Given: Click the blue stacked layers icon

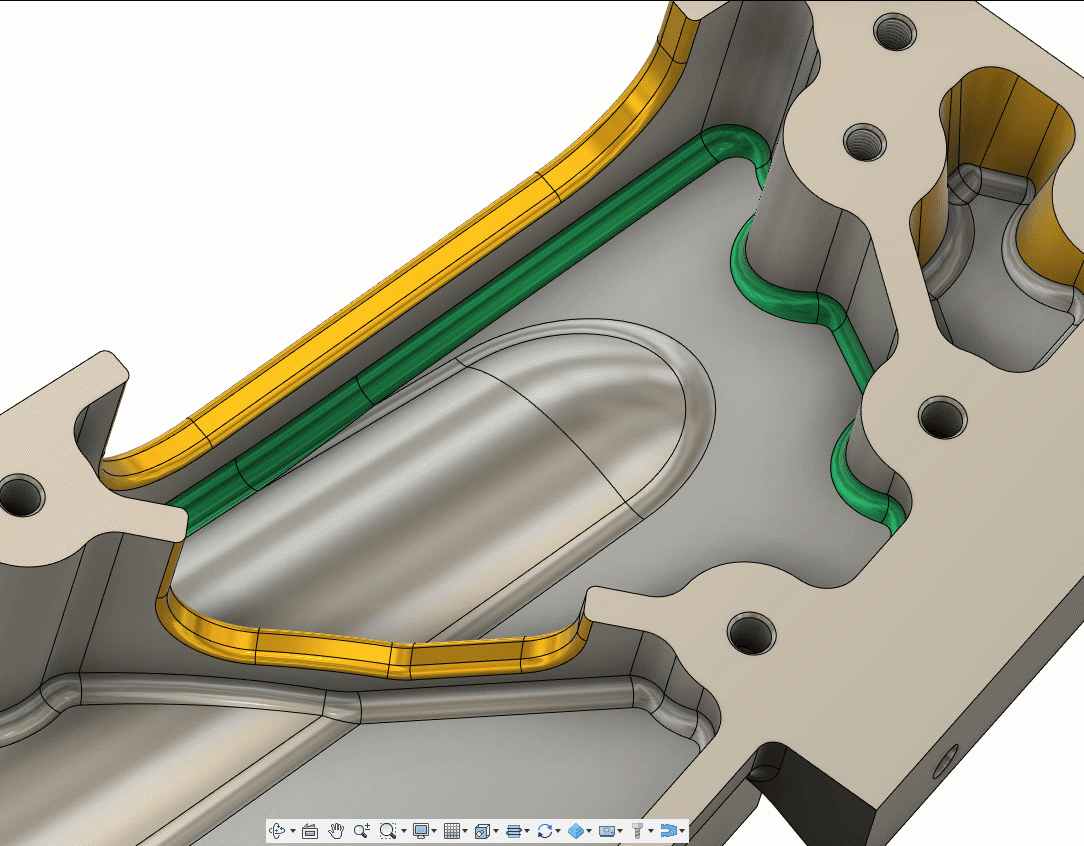Looking at the screenshot, I should [514, 830].
